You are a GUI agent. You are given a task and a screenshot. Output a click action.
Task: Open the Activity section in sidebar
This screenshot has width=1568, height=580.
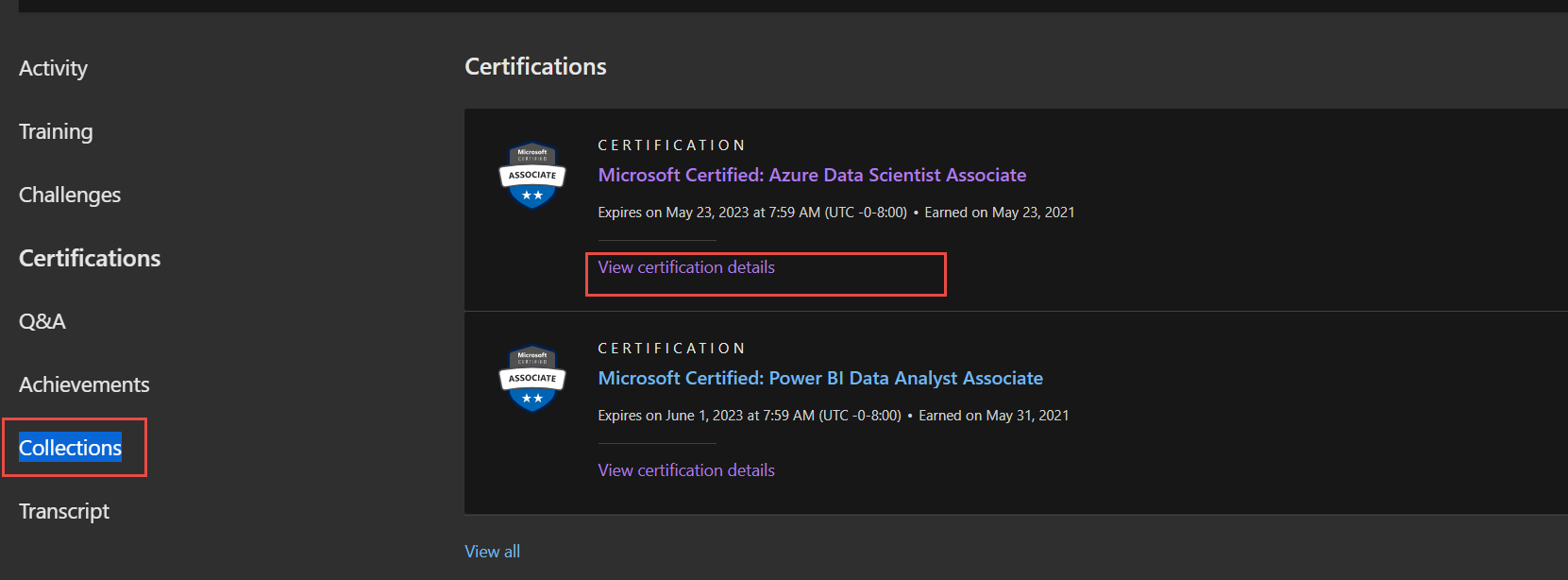(53, 68)
